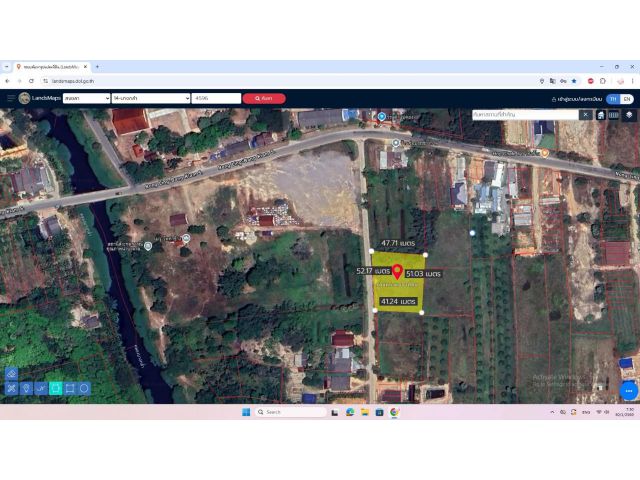Switch language to EN
Viewport: 640px width, 480px height.
click(x=627, y=99)
